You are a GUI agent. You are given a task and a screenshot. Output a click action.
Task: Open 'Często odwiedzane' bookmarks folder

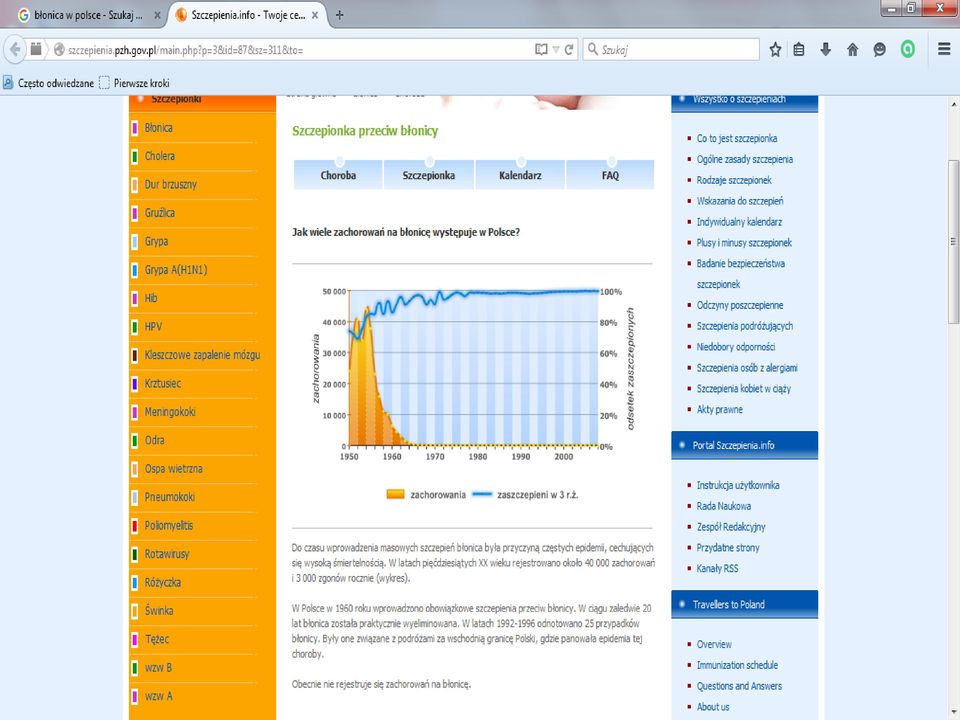click(48, 83)
